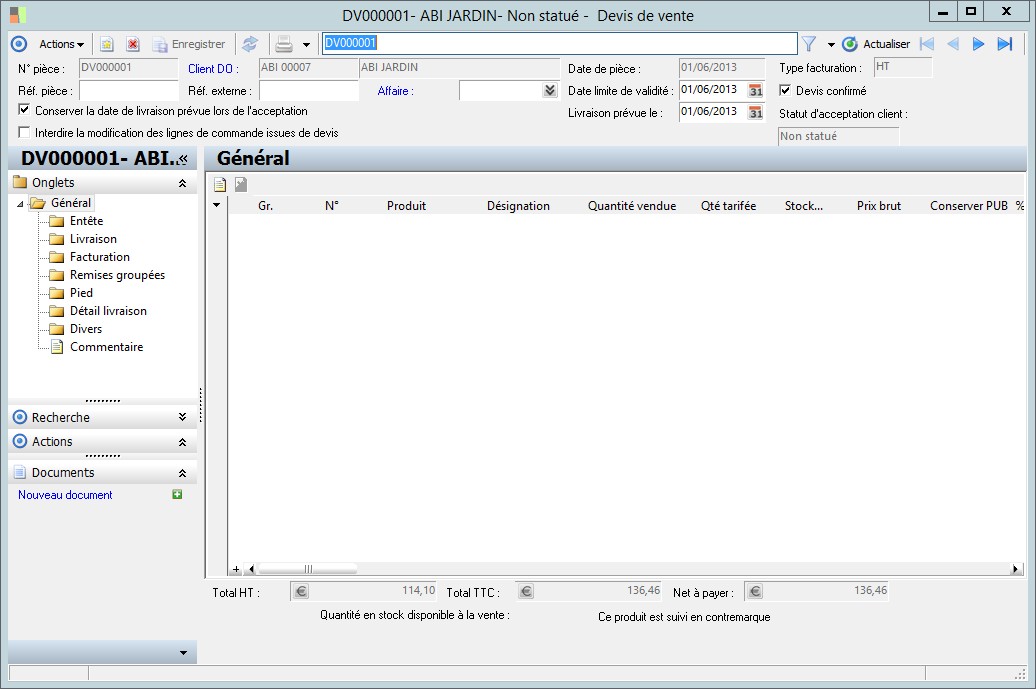Viewport: 1036px width, 689px height.
Task: Expand the Affaire dropdown chevron
Action: 549,91
